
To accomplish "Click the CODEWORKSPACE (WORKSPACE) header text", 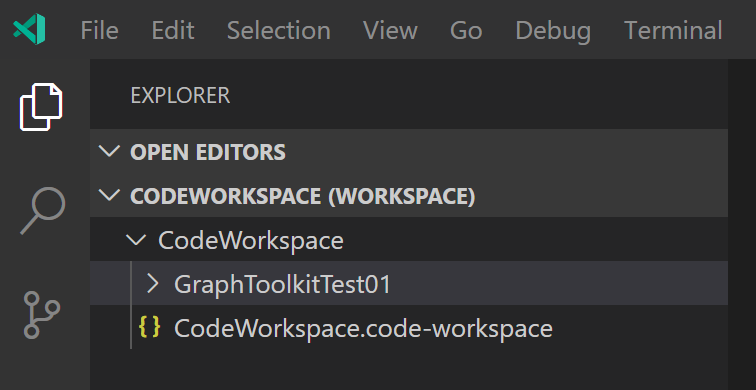I will (x=303, y=196).
